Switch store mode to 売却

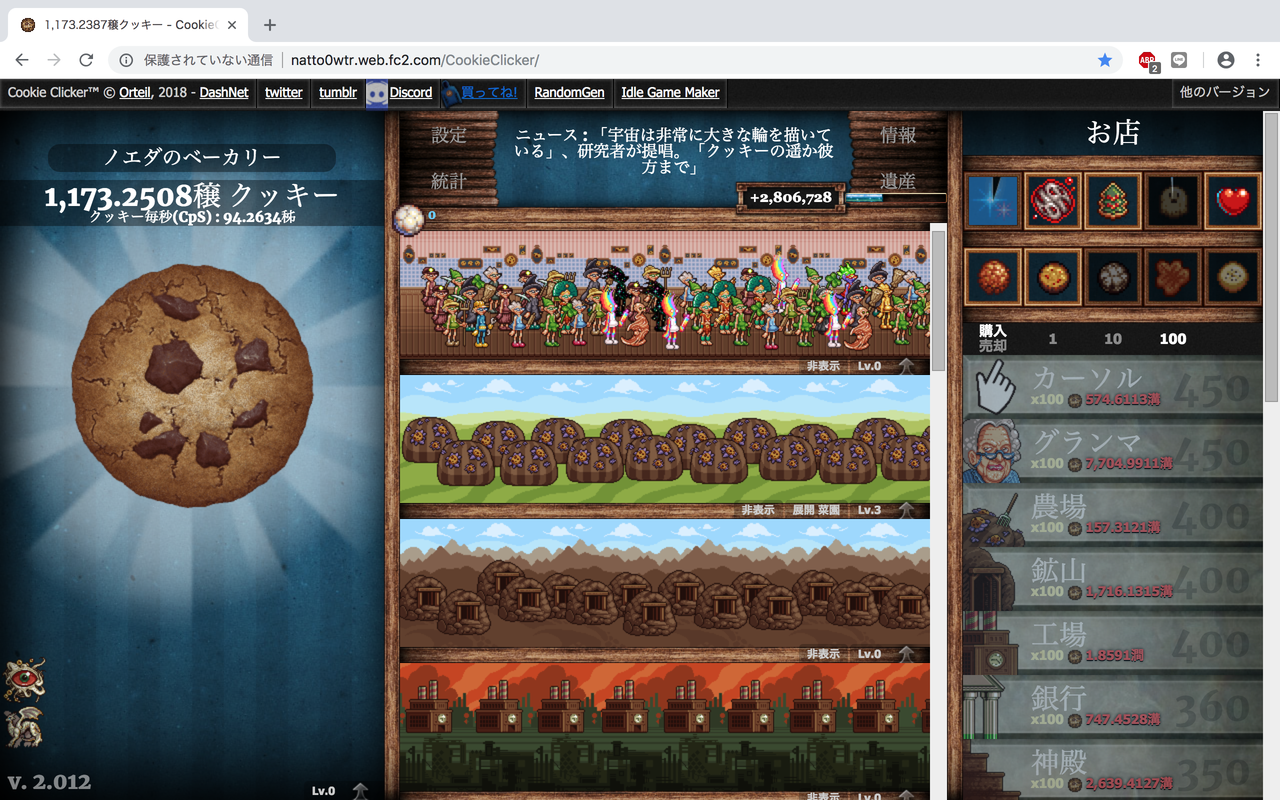point(993,346)
